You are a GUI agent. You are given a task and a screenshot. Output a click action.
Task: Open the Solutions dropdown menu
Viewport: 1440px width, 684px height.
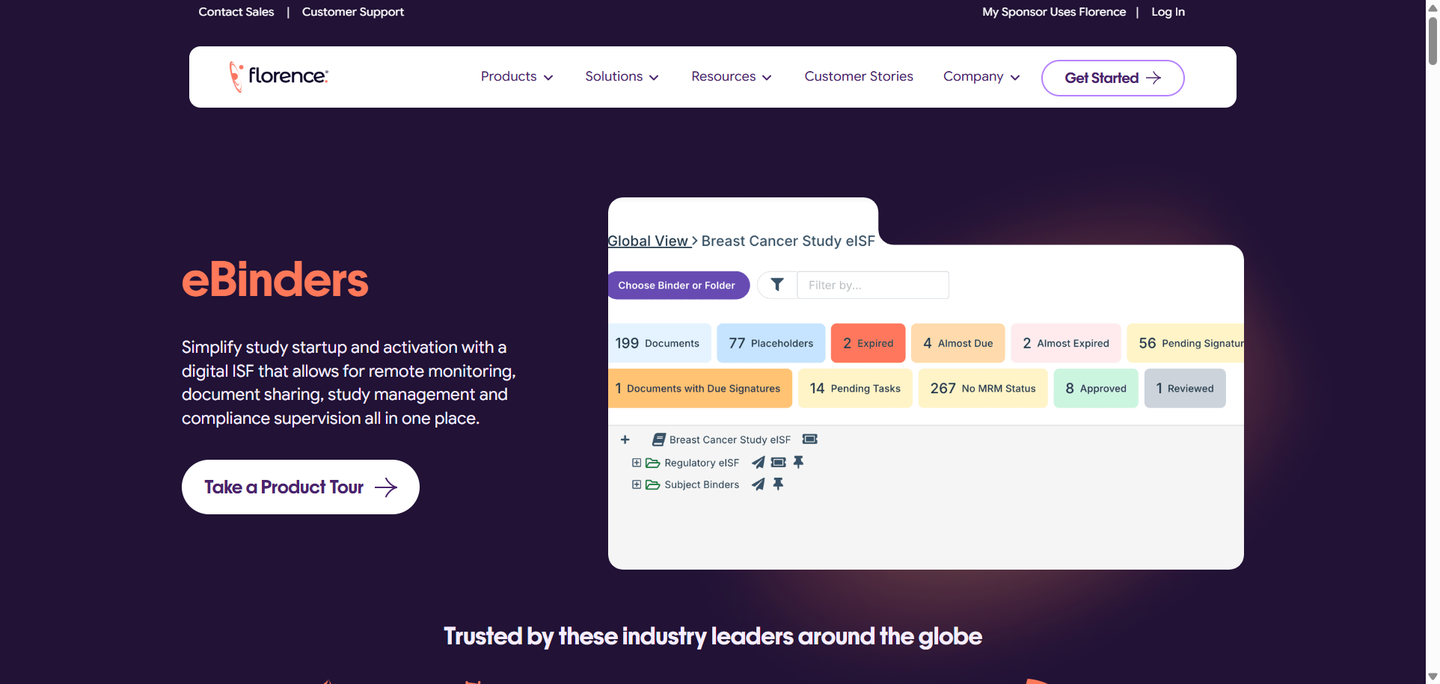(622, 77)
